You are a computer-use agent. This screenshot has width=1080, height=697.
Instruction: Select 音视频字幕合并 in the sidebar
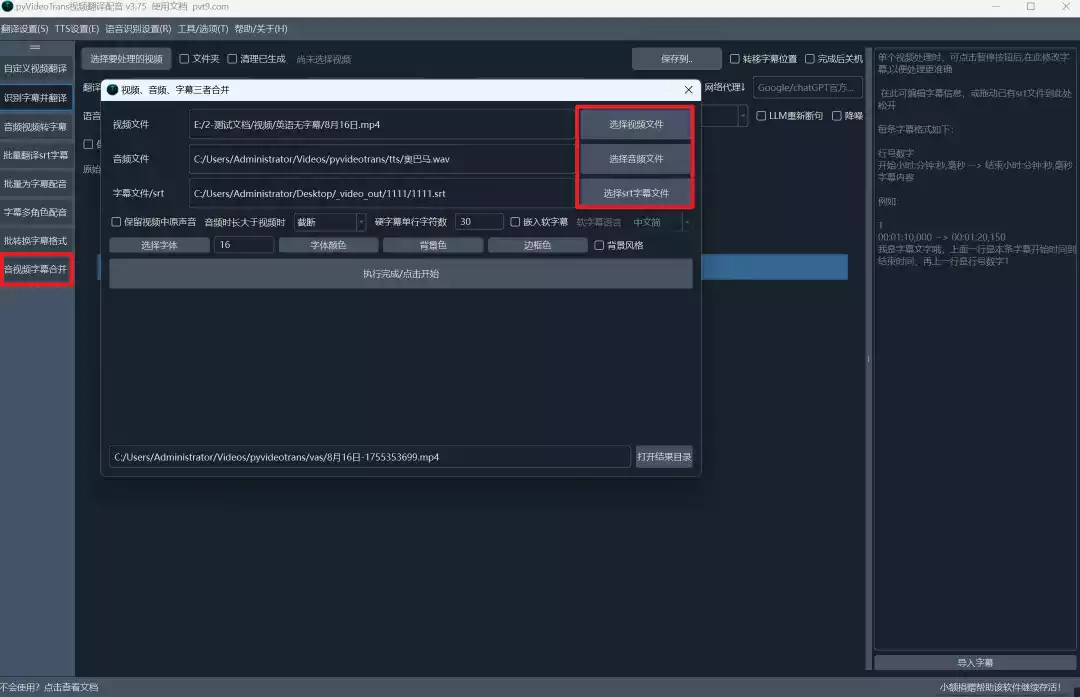click(x=36, y=270)
